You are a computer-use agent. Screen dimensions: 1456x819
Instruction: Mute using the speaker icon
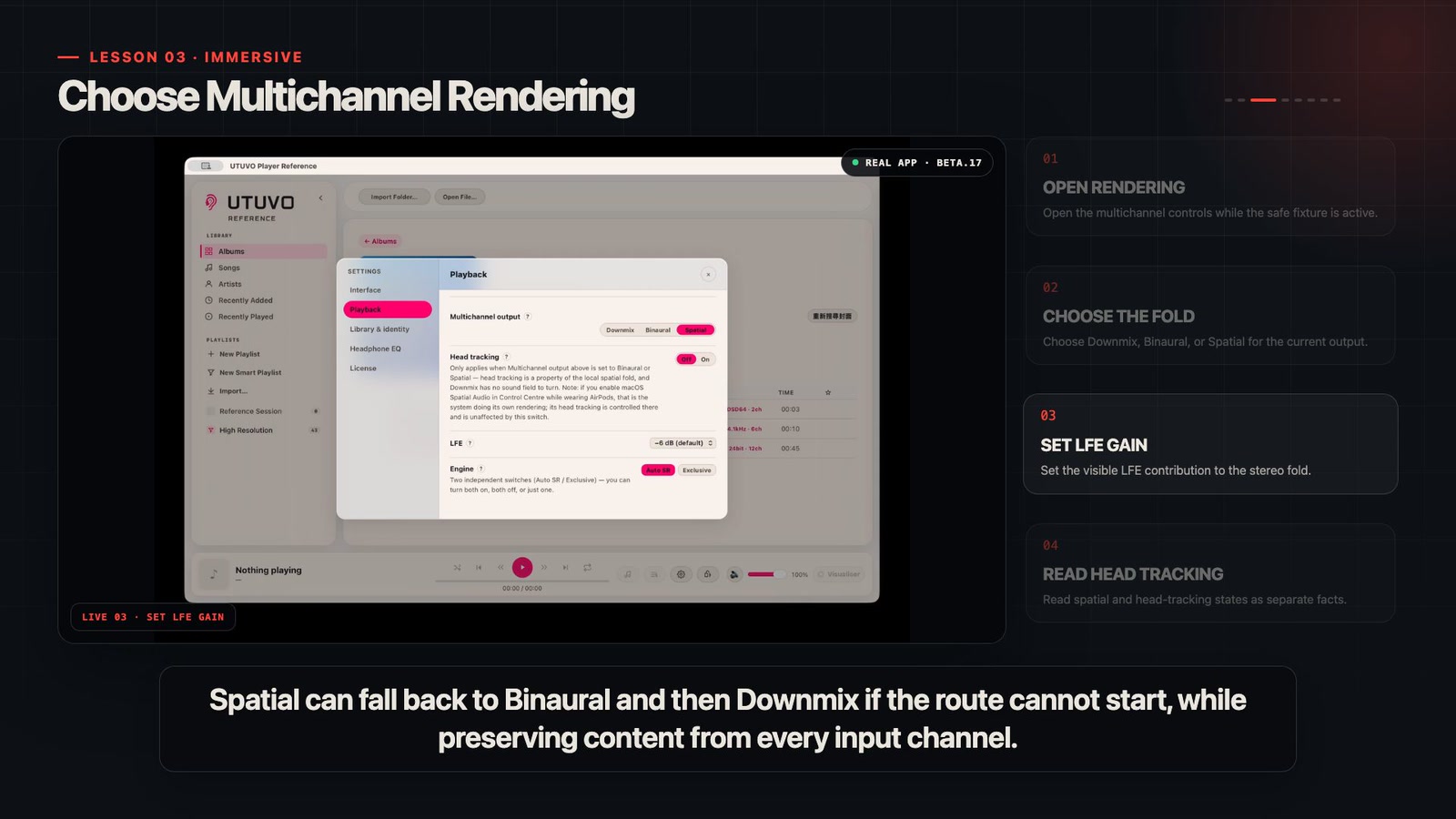click(734, 574)
